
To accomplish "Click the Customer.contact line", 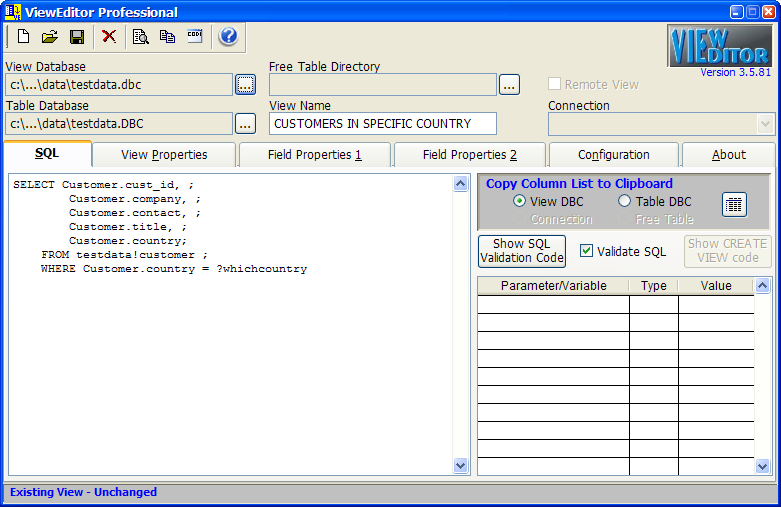I will coord(134,213).
